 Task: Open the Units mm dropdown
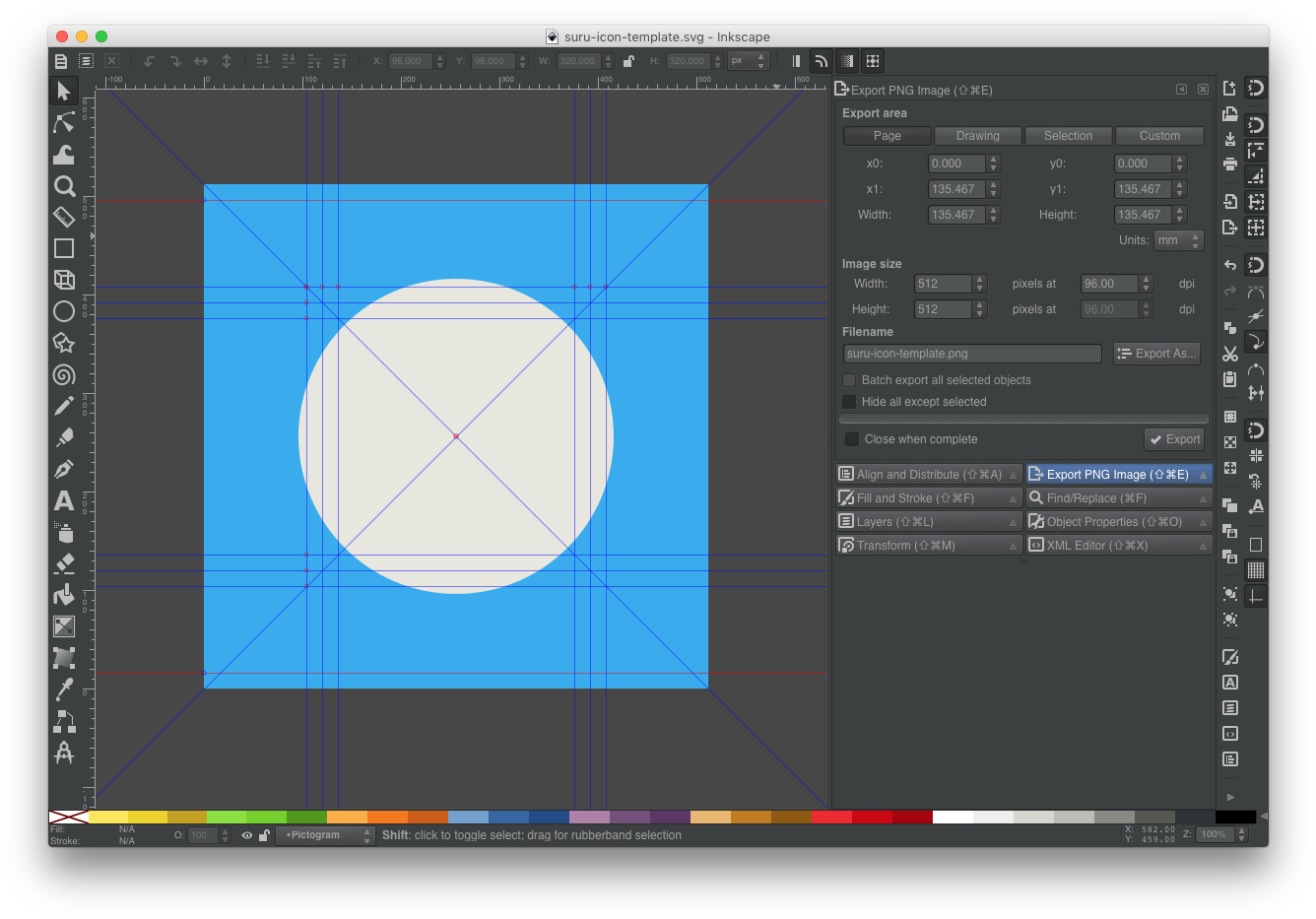[1179, 240]
